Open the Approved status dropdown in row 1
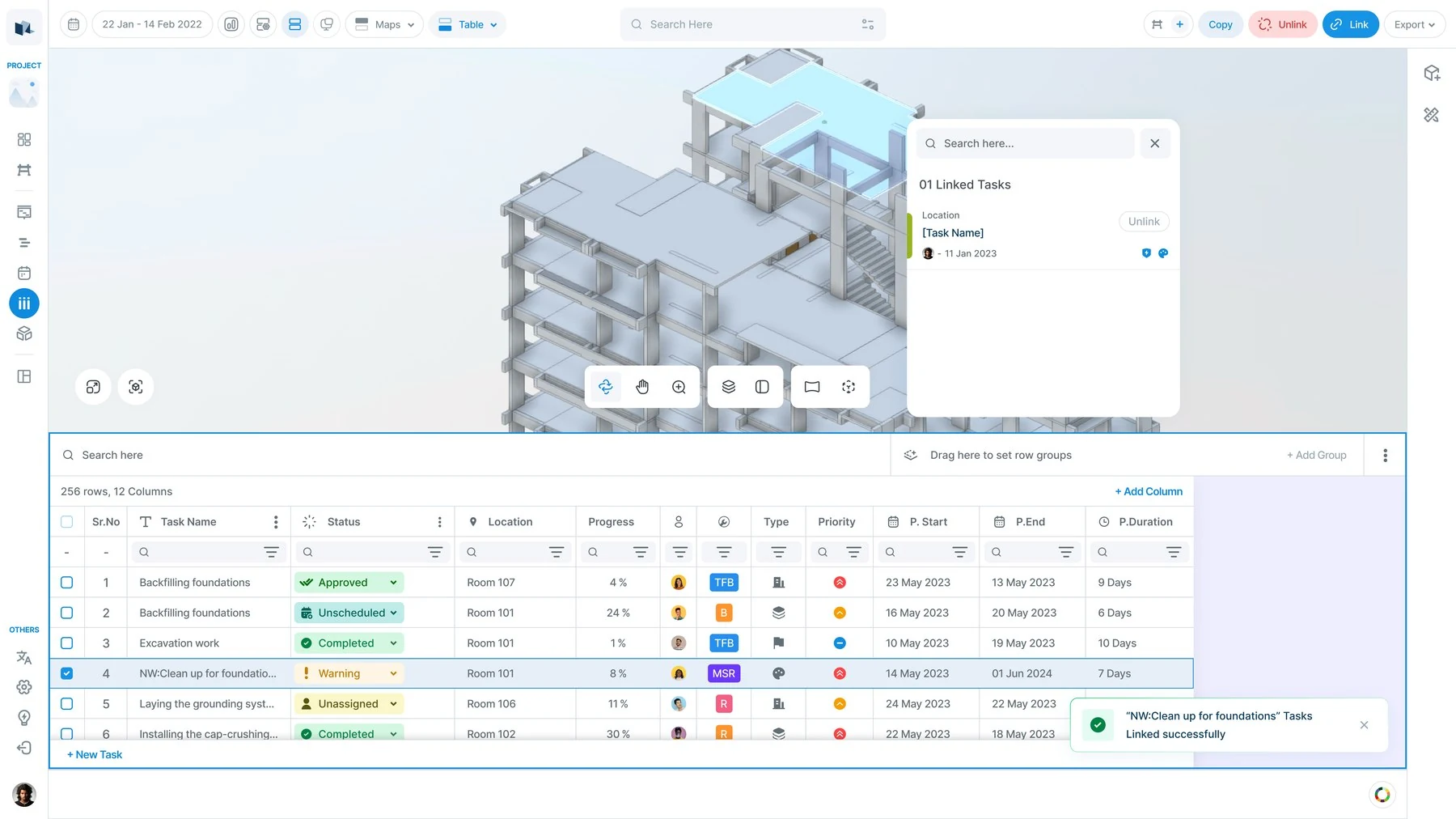Screen dimensions: 1456x819 [x=349, y=583]
